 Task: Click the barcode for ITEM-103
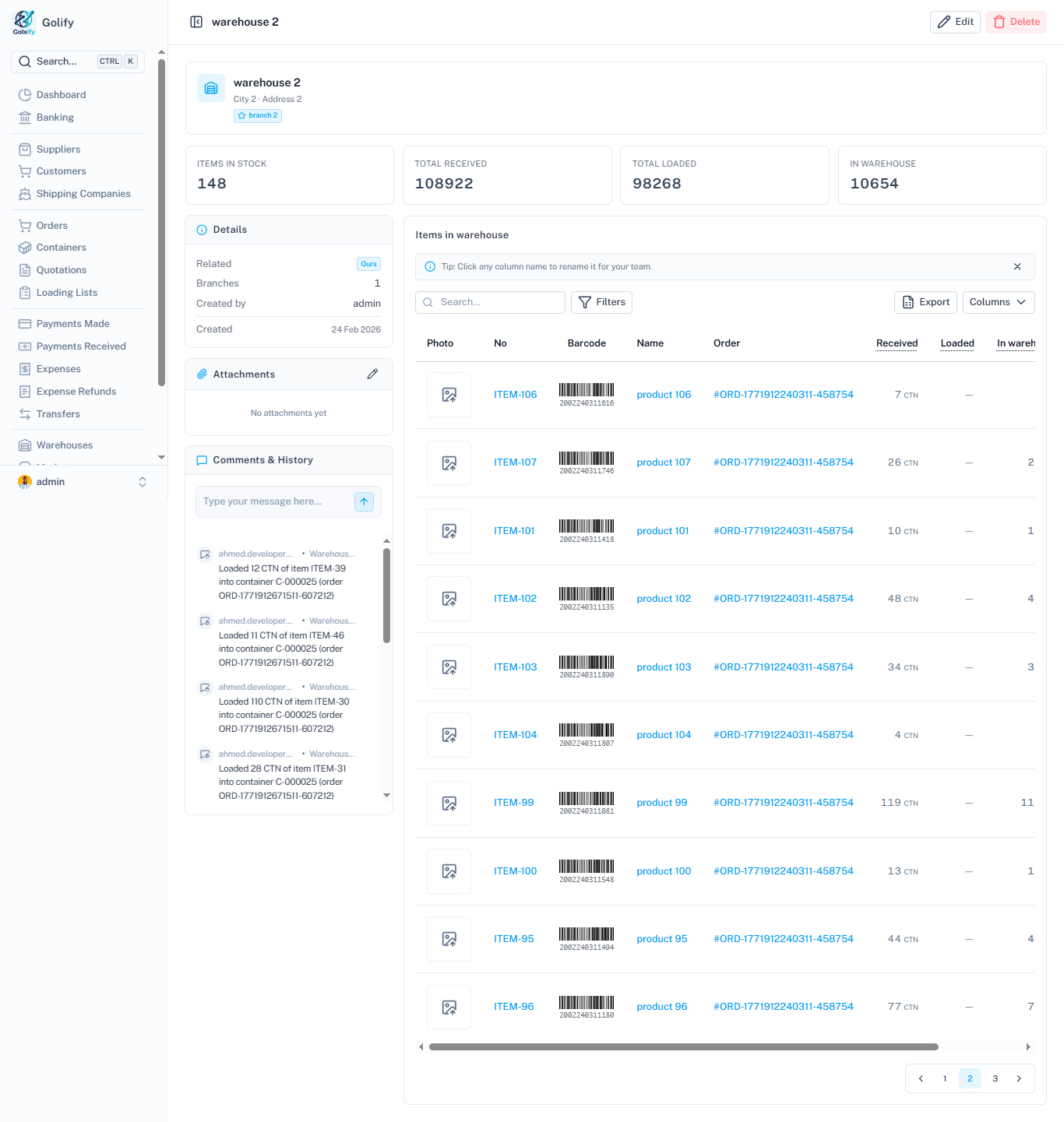coord(587,667)
